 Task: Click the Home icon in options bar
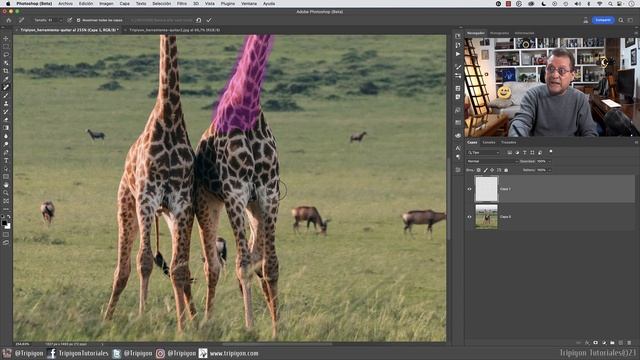click(9, 20)
